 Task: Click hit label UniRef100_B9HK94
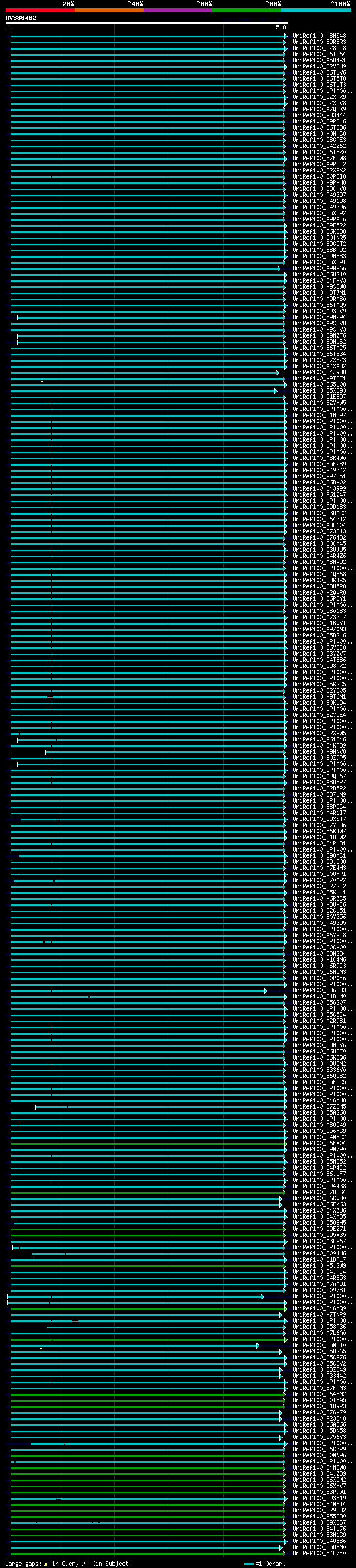coord(319,317)
